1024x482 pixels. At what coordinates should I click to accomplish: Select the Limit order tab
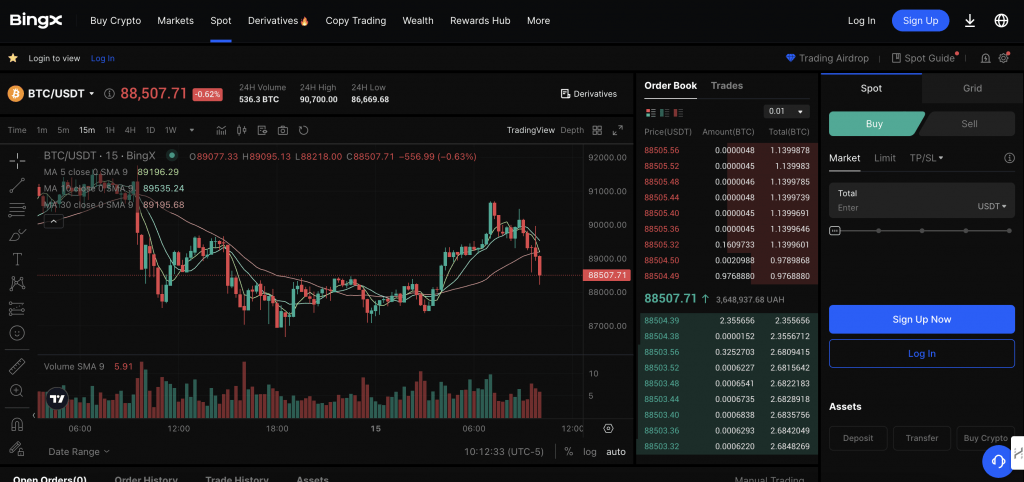[884, 157]
